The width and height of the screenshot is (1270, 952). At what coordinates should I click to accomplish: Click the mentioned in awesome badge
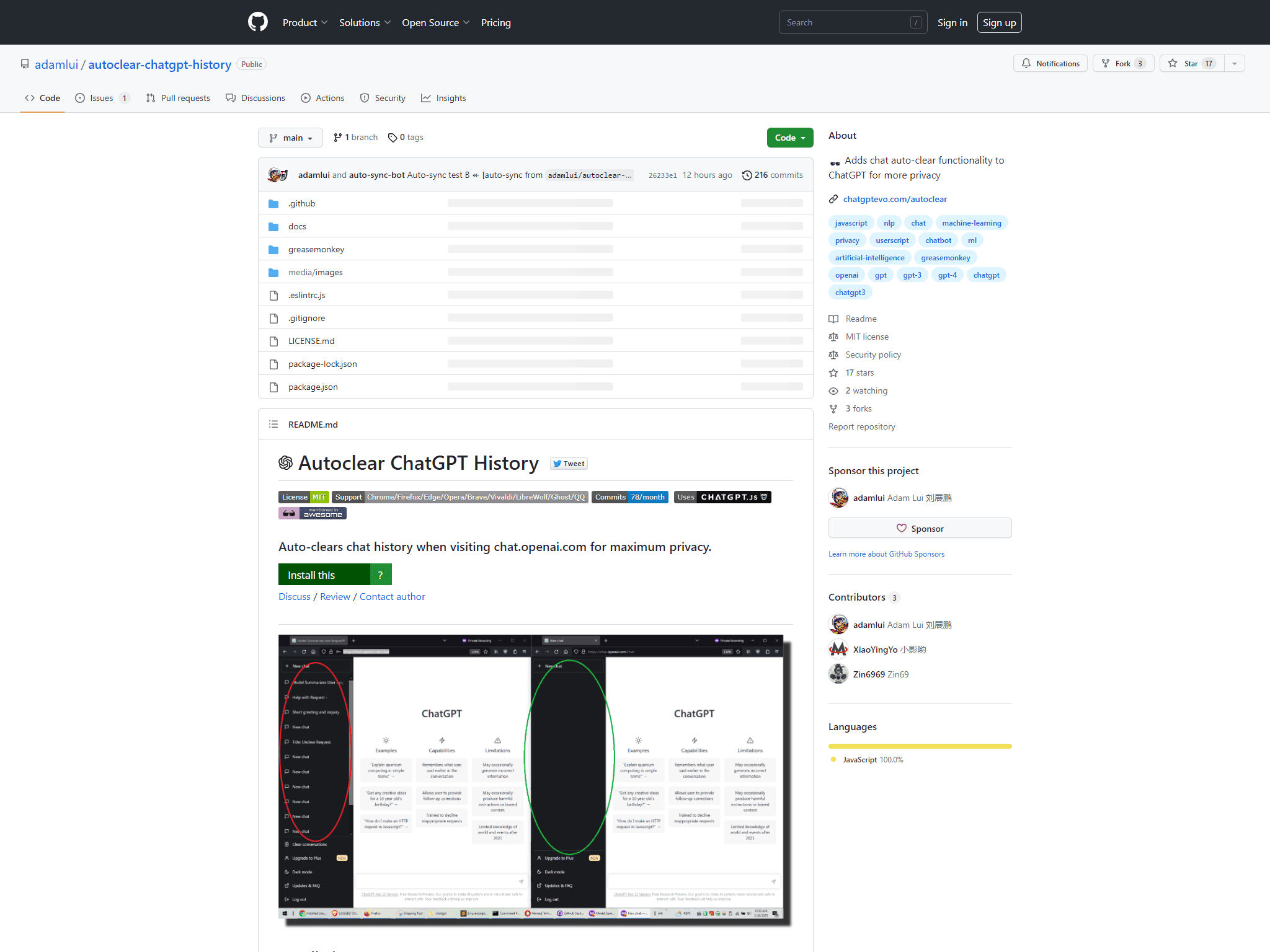(x=312, y=513)
